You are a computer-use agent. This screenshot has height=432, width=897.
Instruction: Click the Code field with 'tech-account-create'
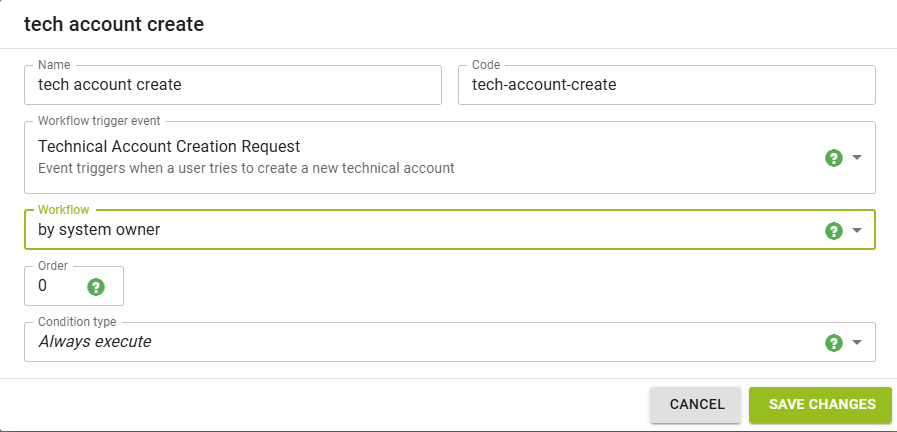[666, 85]
